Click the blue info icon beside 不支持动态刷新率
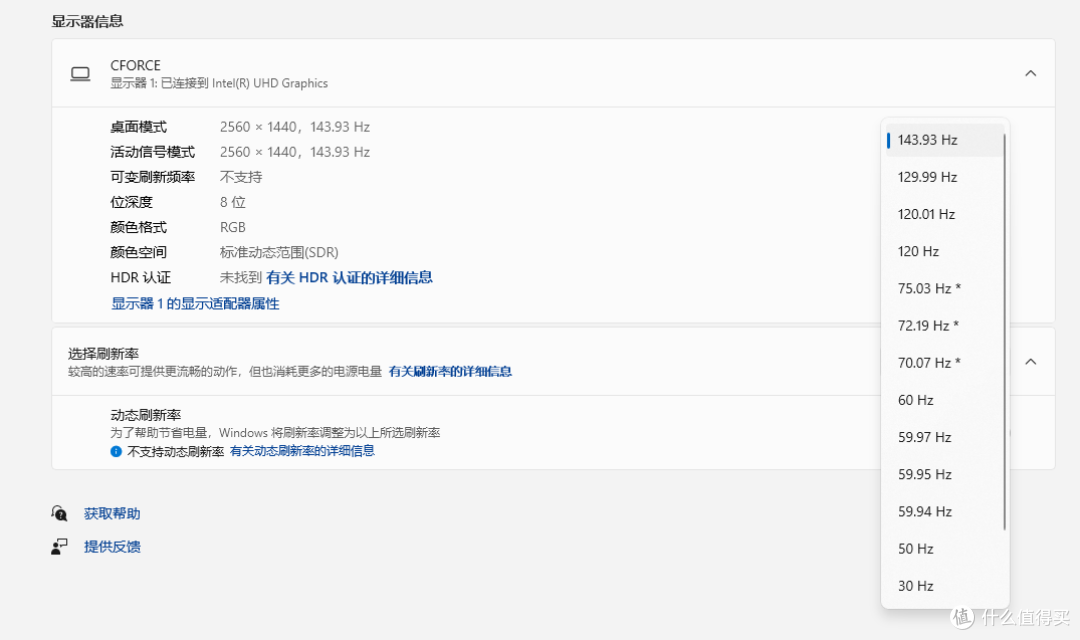 116,451
